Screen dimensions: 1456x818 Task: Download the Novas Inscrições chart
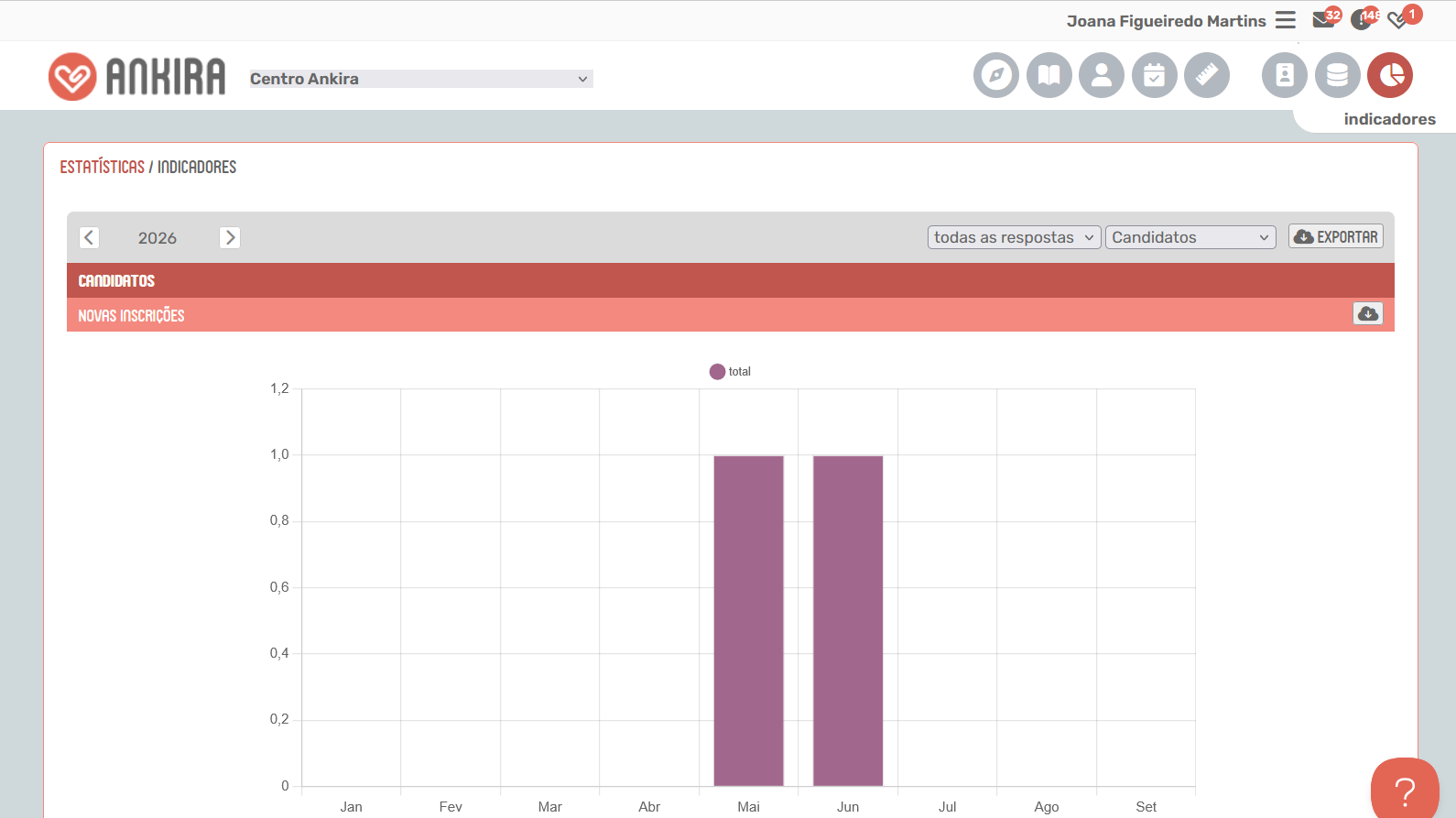(1368, 313)
